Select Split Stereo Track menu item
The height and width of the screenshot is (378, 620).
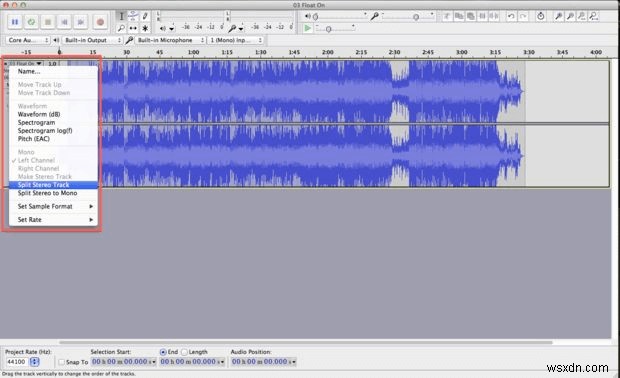53,185
